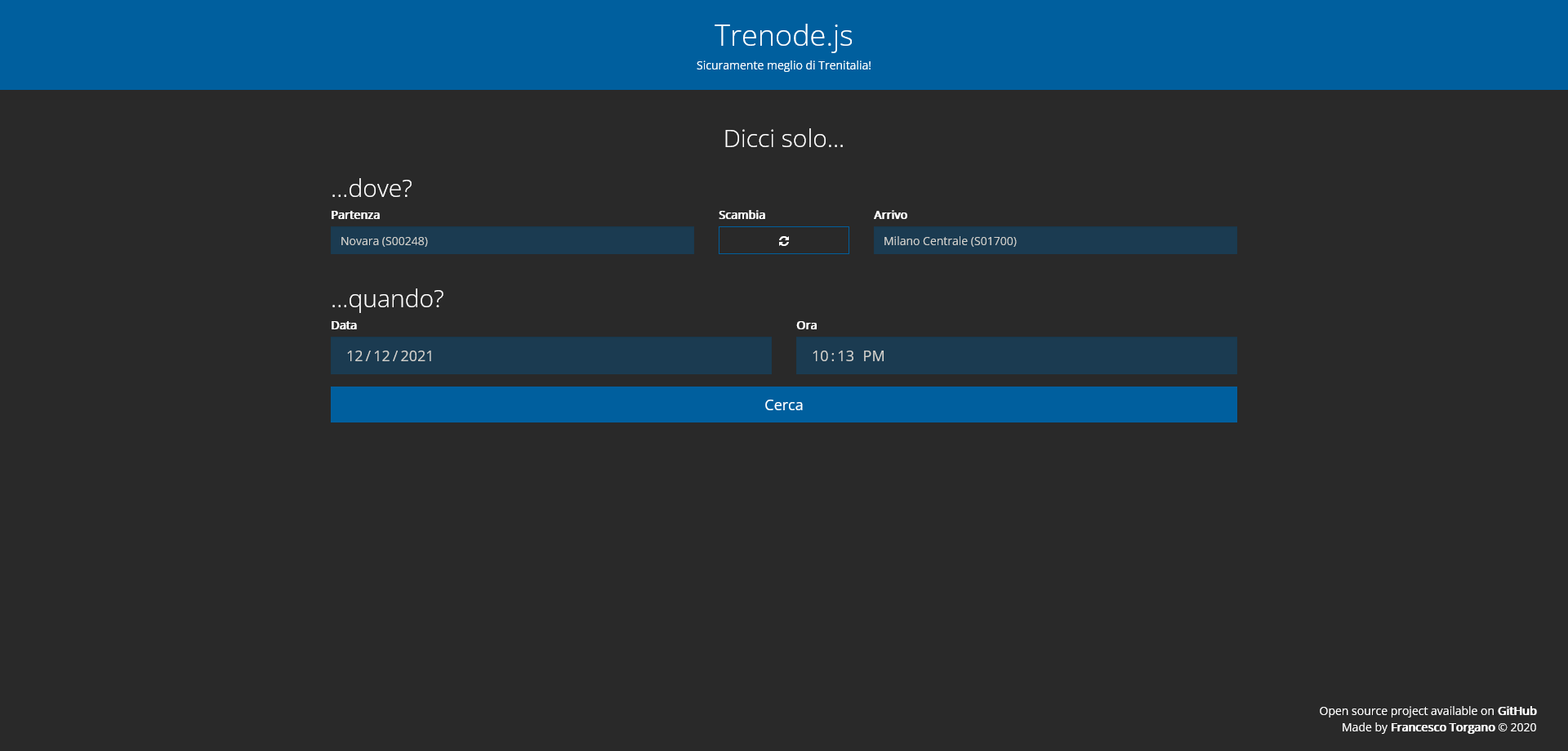Click the Francesco Torgano credit link
Image resolution: width=1568 pixels, height=751 pixels.
coord(1443,726)
